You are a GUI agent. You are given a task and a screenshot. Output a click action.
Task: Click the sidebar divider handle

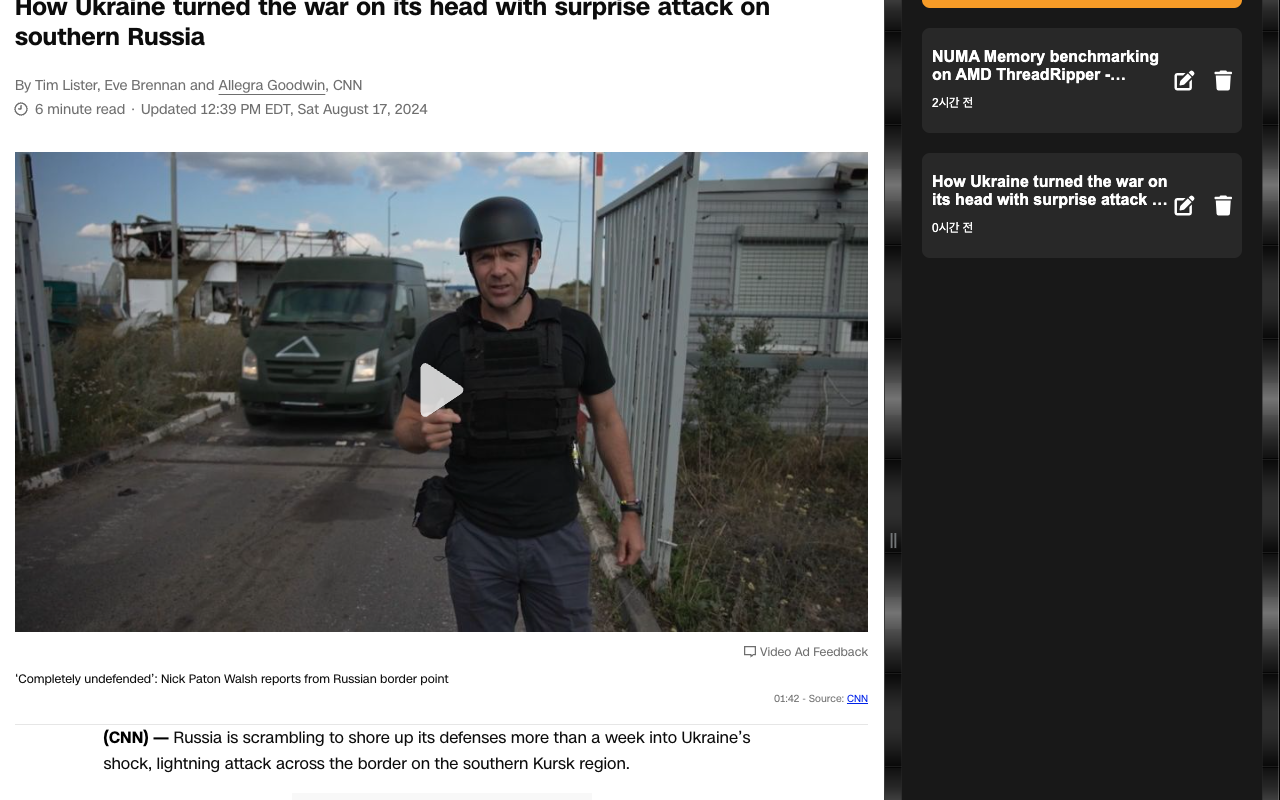pos(893,540)
